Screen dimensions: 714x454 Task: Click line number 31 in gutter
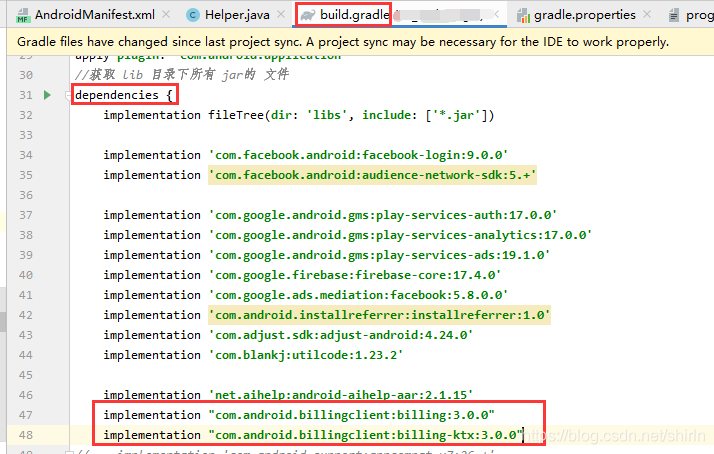(x=26, y=95)
